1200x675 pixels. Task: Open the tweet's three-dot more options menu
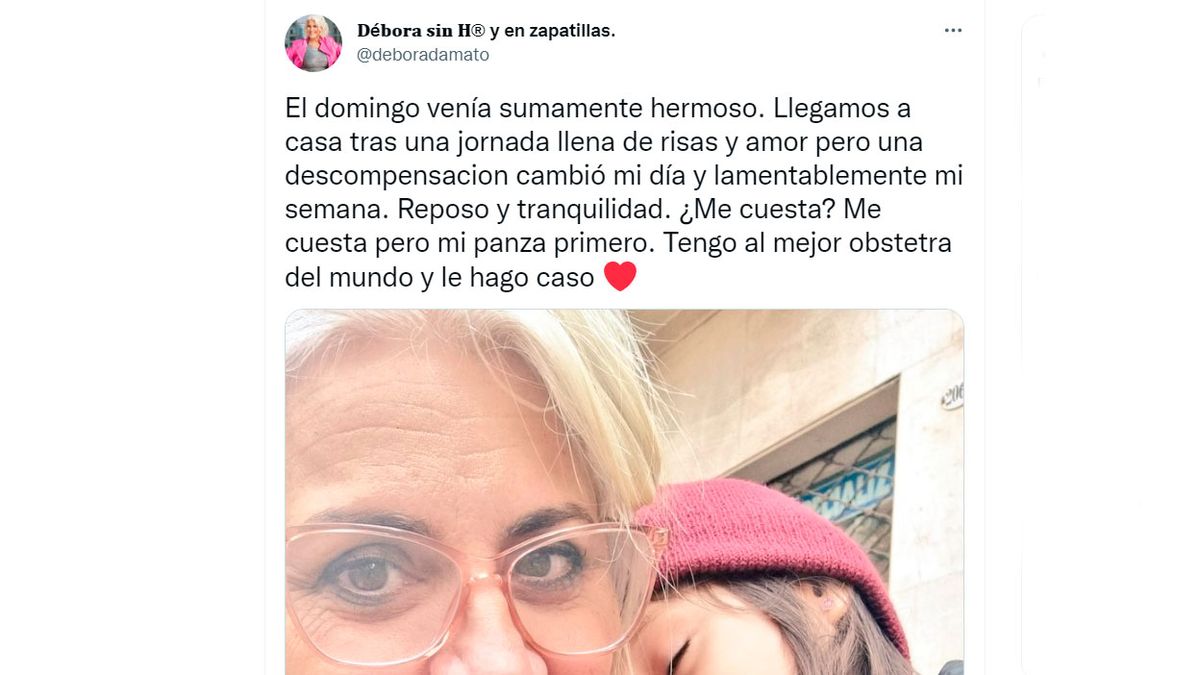tap(953, 31)
